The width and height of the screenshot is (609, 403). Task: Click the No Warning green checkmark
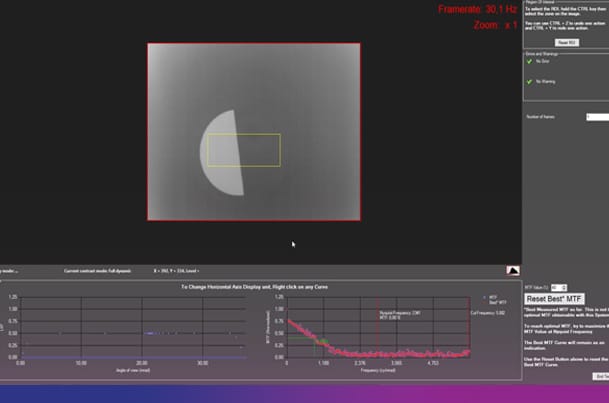coord(530,81)
